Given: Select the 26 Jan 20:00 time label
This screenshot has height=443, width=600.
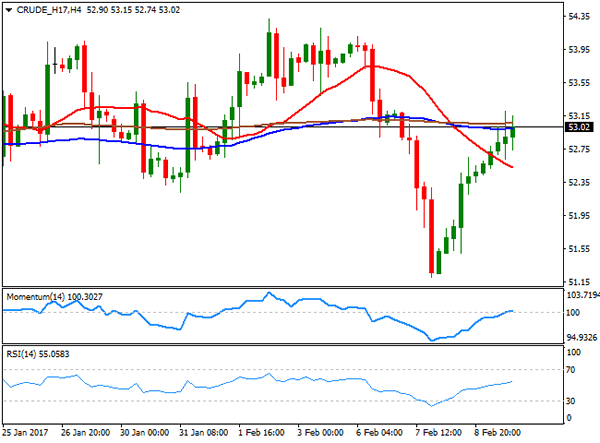Looking at the screenshot, I should click(x=85, y=433).
